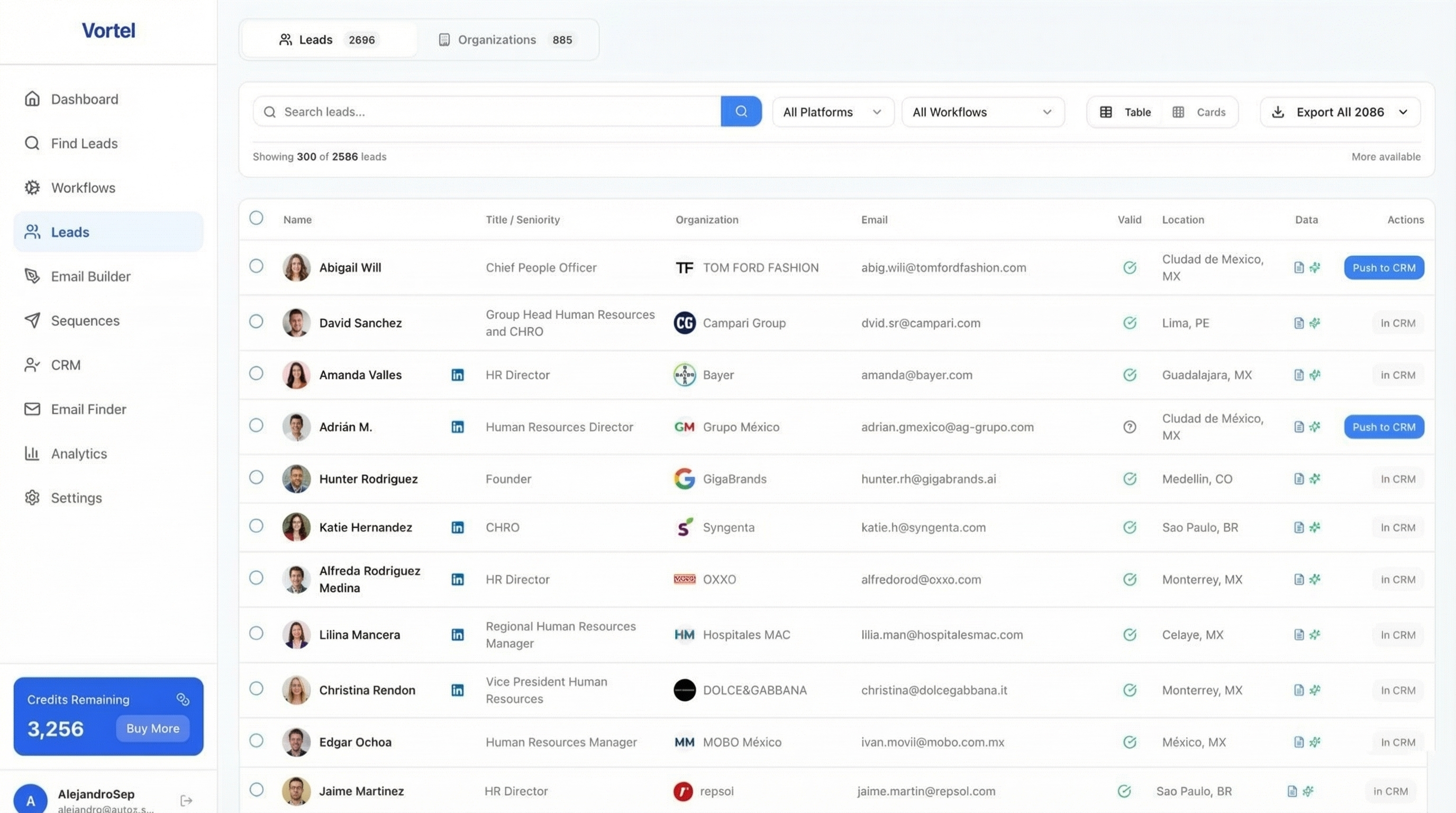Click the document data icon in Abigail Will's row
This screenshot has height=813, width=1456.
point(1299,267)
